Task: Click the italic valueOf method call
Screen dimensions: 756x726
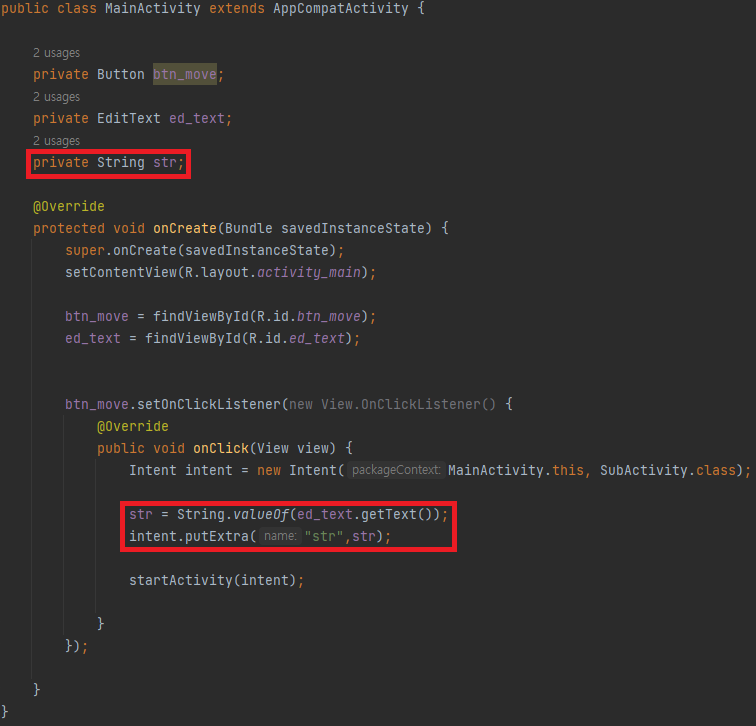Action: tap(260, 514)
